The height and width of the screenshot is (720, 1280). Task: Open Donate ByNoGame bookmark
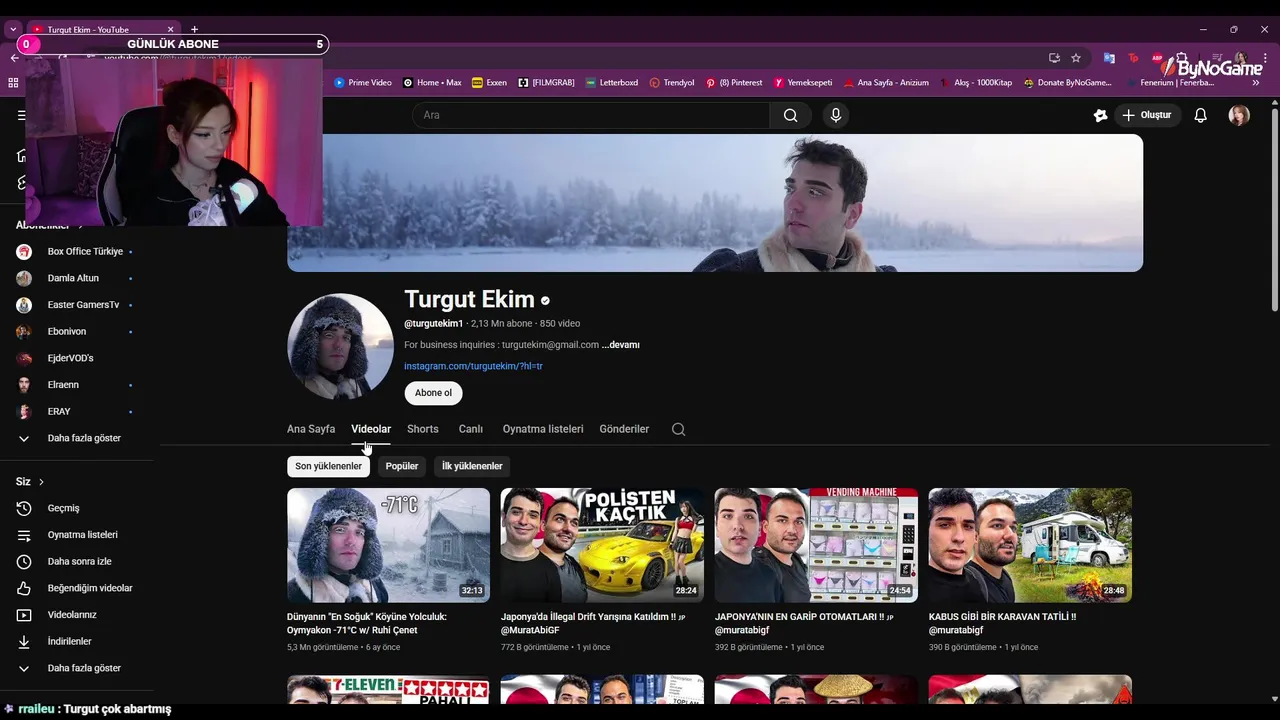[1067, 83]
